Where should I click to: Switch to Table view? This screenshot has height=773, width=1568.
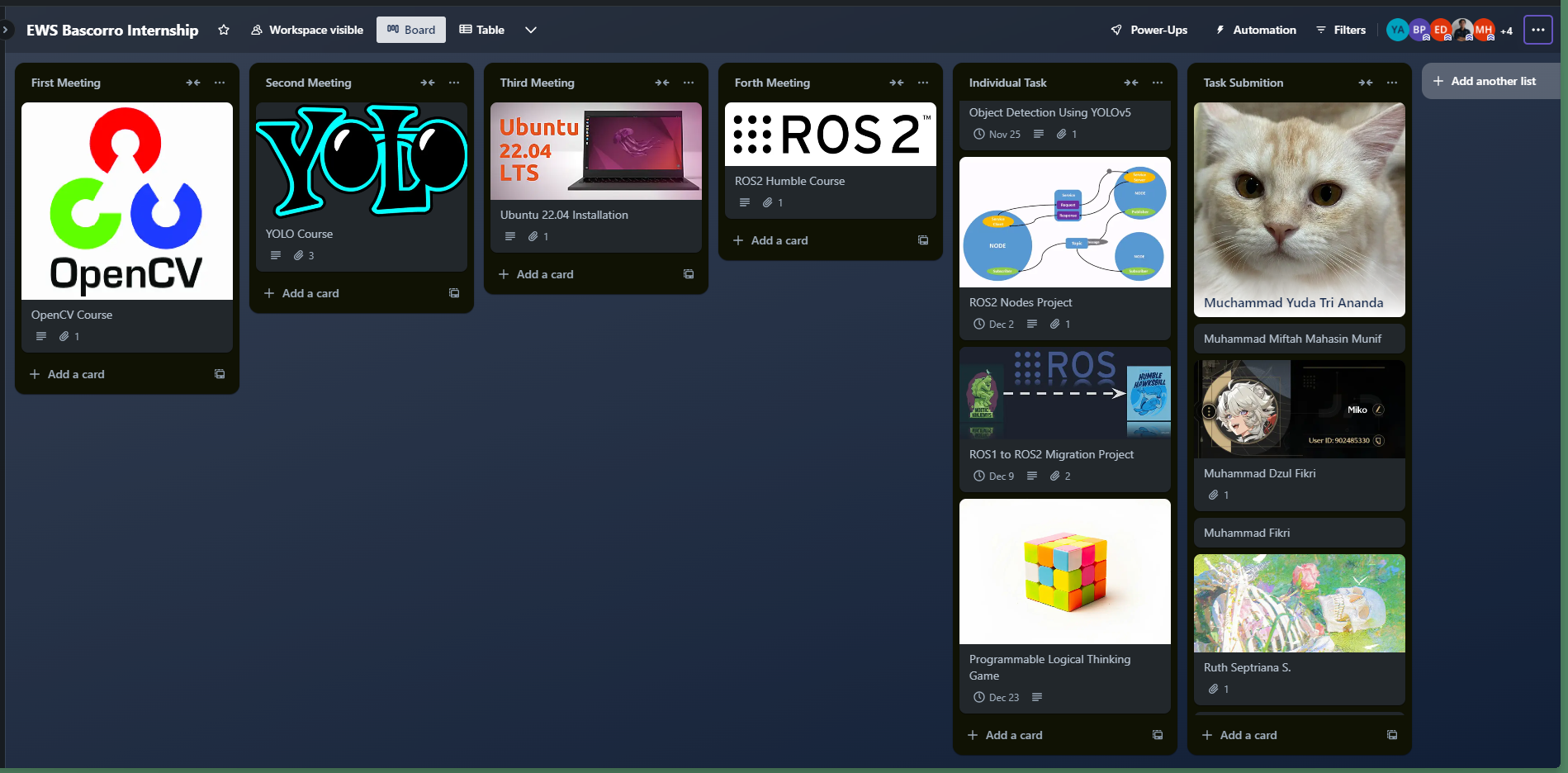(x=482, y=30)
